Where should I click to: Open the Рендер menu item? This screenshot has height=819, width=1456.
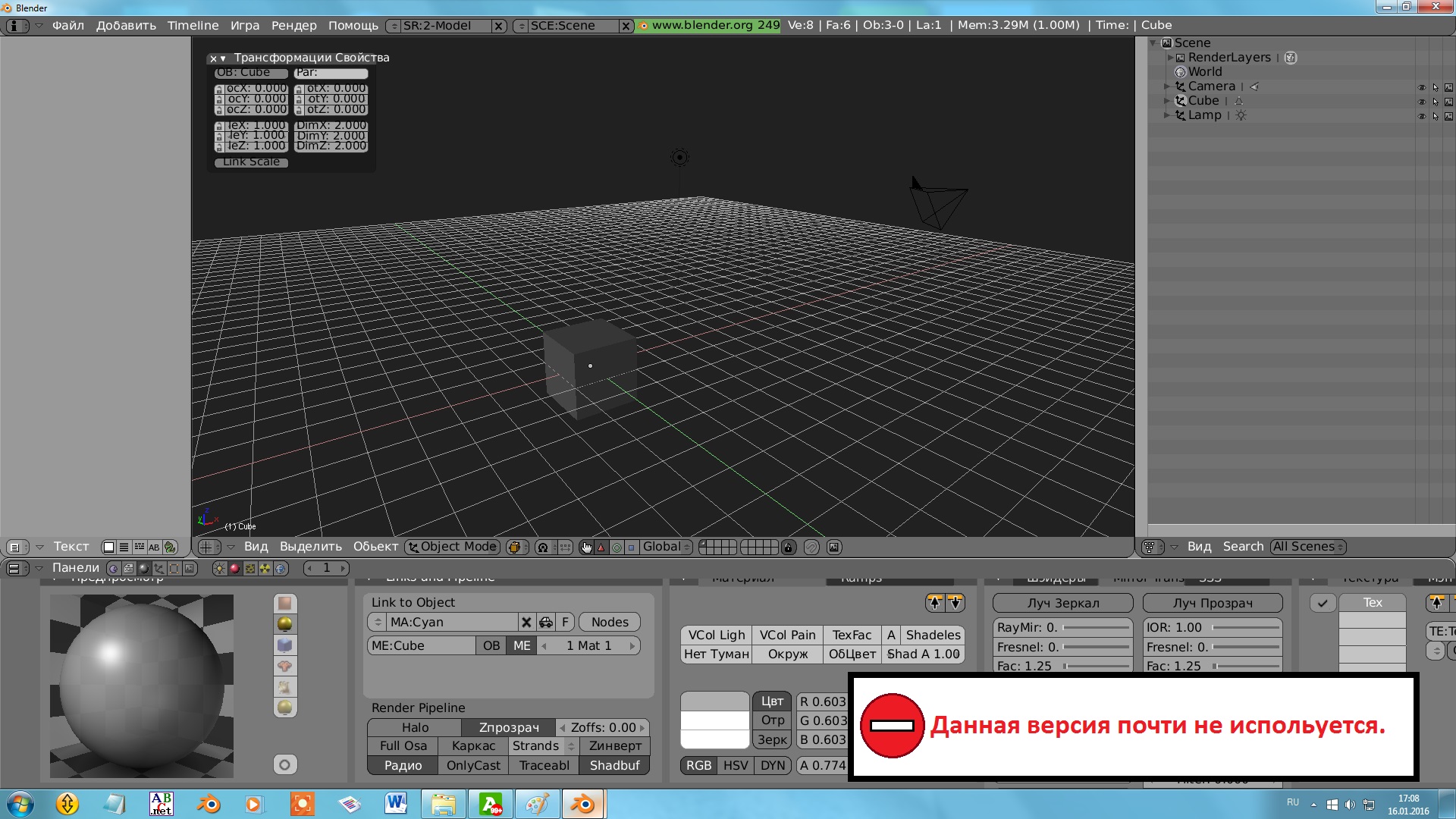tap(291, 25)
